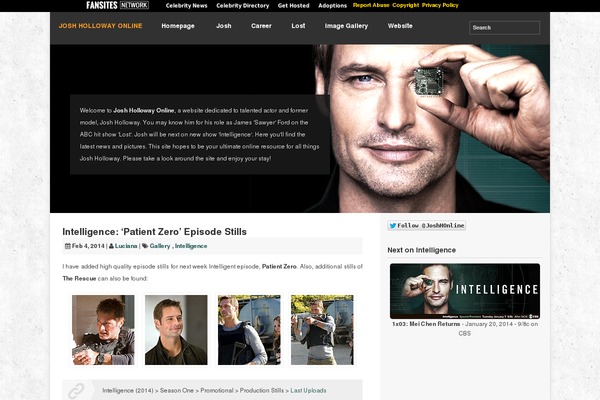Image resolution: width=600 pixels, height=400 pixels.
Task: Open the Website menu
Action: click(x=400, y=26)
